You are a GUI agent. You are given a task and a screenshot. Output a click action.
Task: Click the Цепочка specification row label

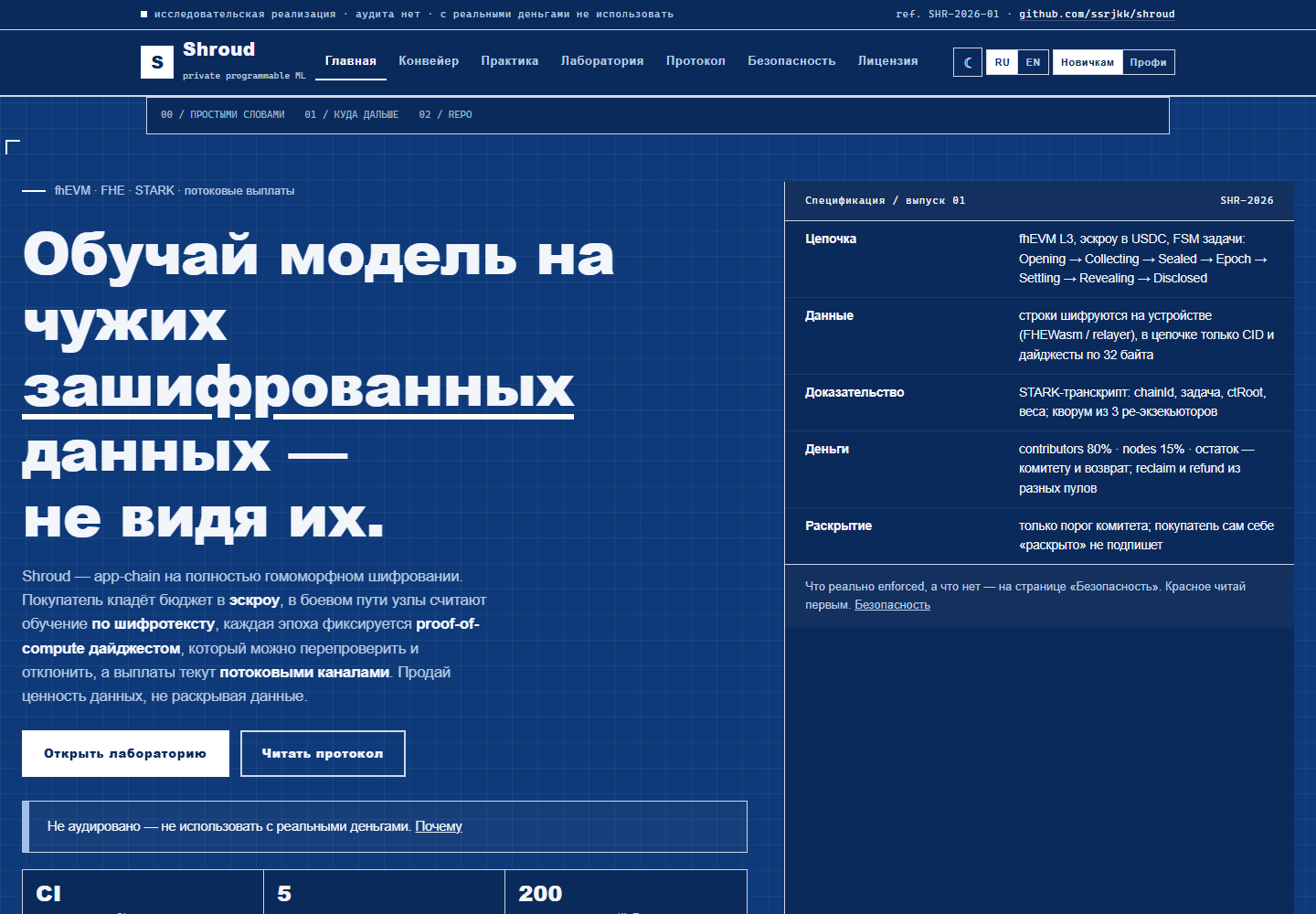click(x=831, y=239)
